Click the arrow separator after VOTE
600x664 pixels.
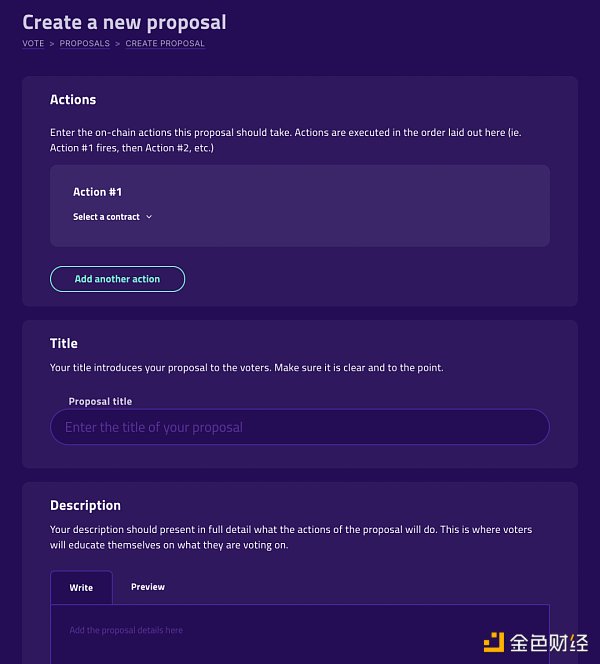tap(52, 44)
